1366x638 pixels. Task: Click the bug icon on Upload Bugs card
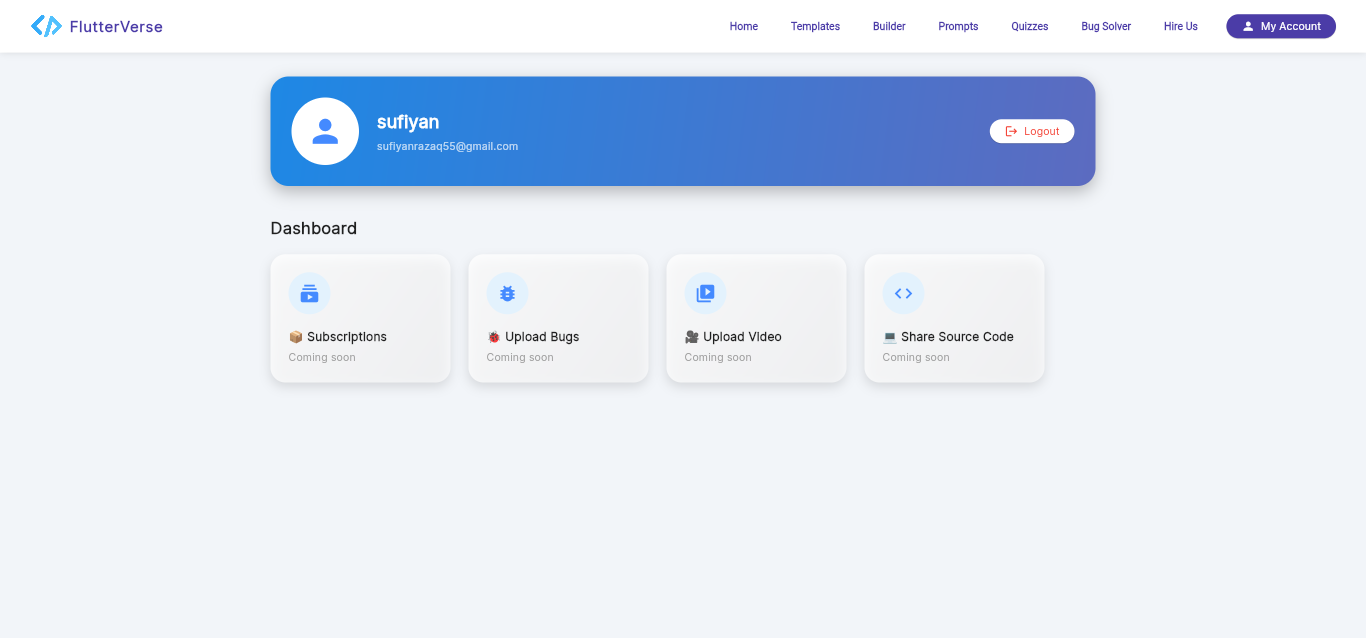(x=507, y=293)
